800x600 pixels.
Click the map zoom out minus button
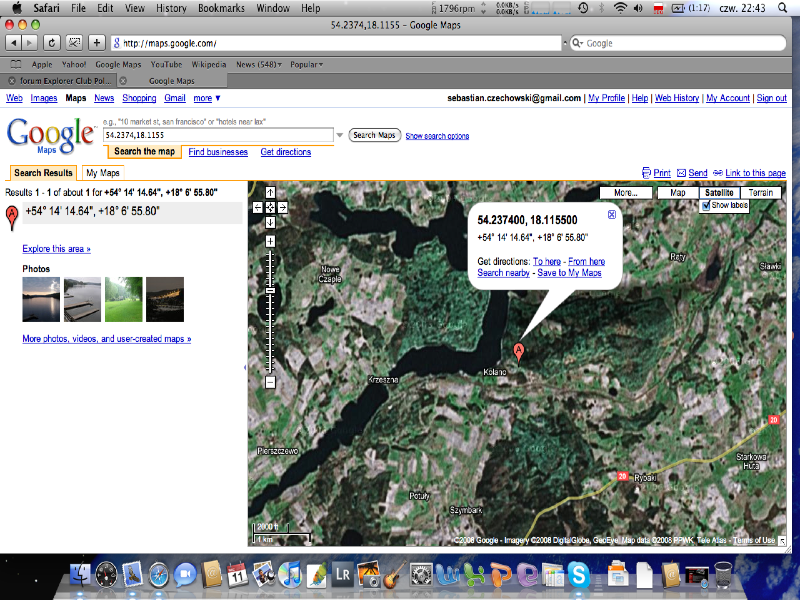(270, 381)
